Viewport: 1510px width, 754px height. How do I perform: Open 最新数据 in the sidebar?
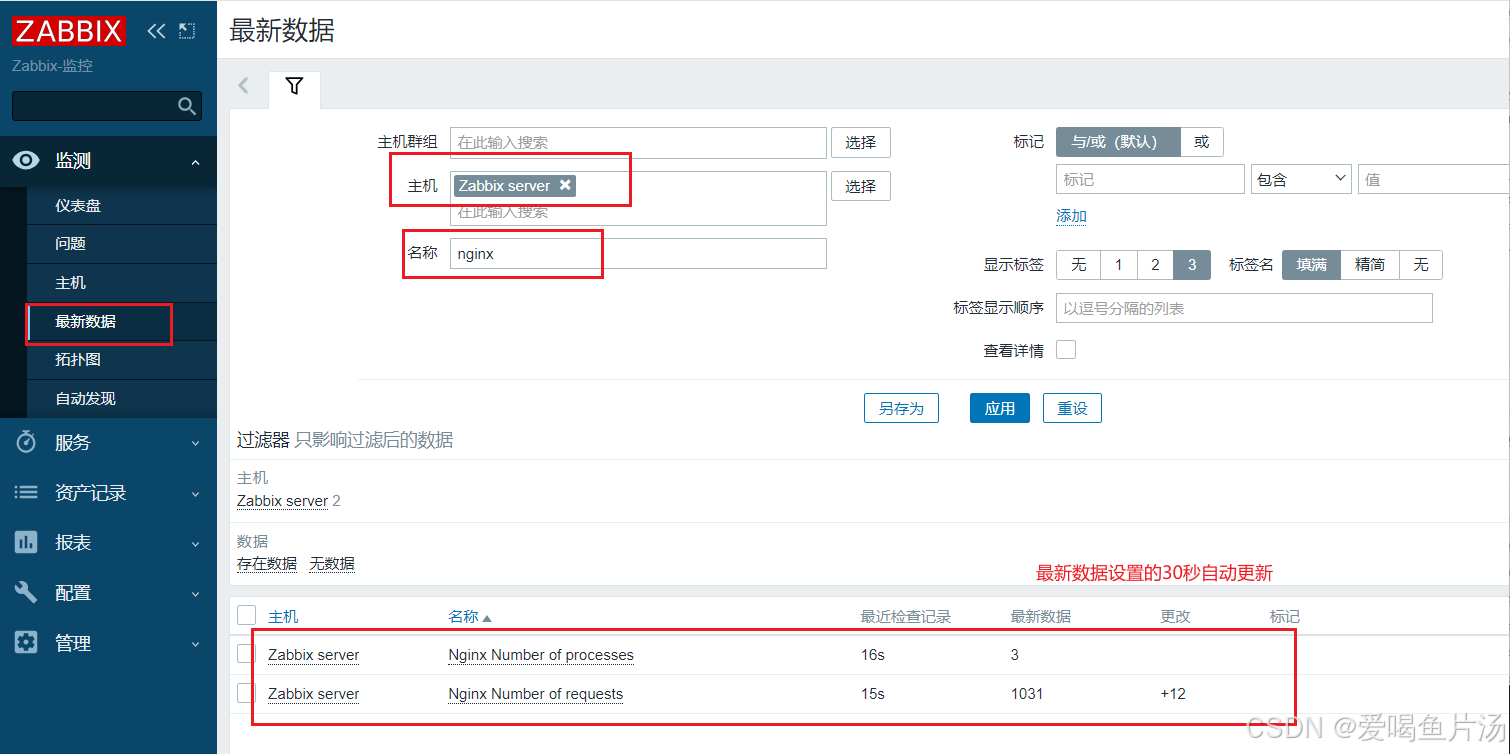85,321
